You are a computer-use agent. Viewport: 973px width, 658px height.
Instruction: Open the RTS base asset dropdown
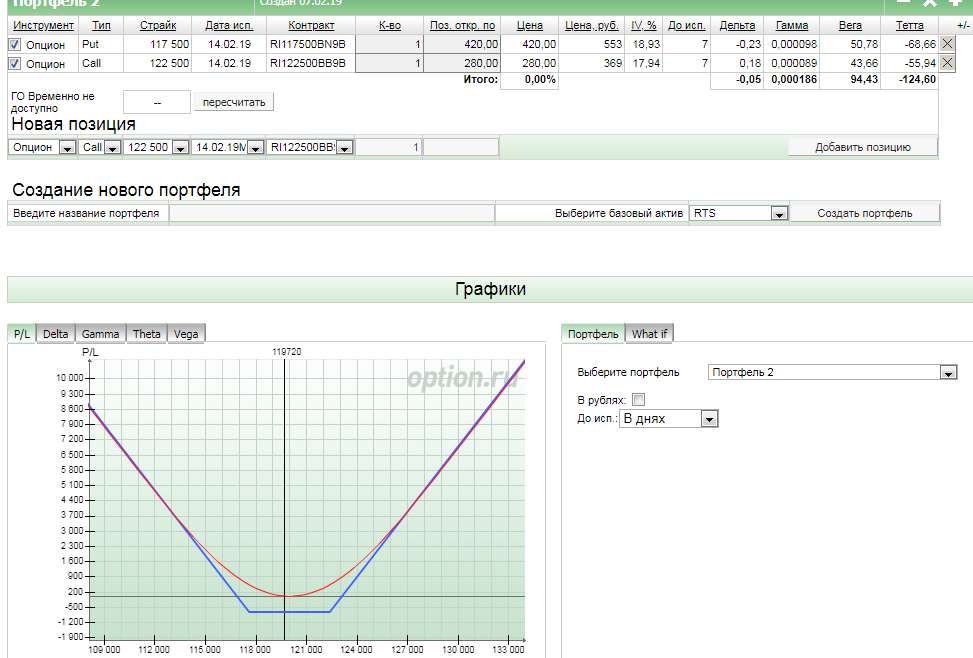pos(778,214)
